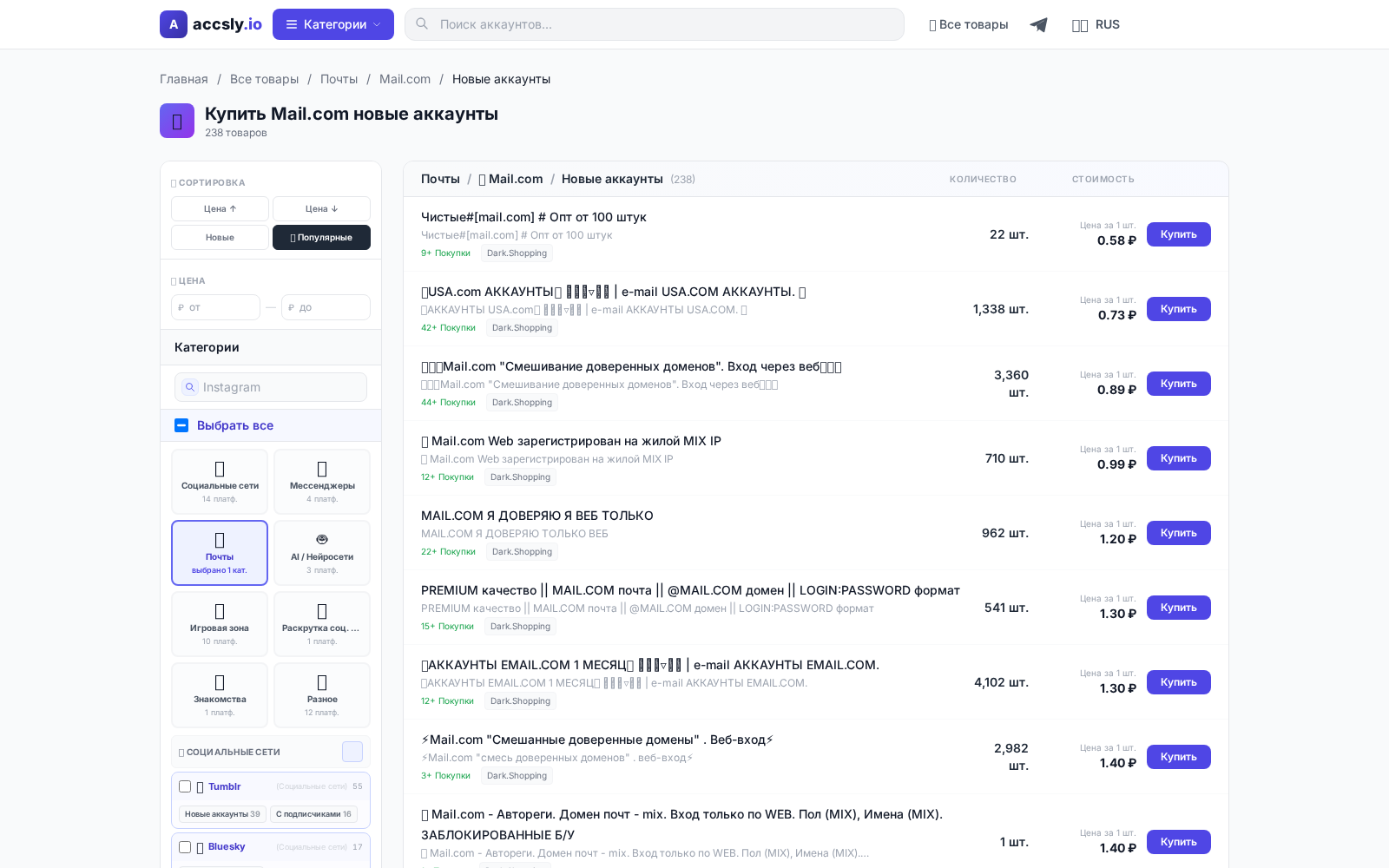Buy the 1.40 ₽ Смешанные доверенные домены item
The width and height of the screenshot is (1389, 868).
coord(1178,757)
